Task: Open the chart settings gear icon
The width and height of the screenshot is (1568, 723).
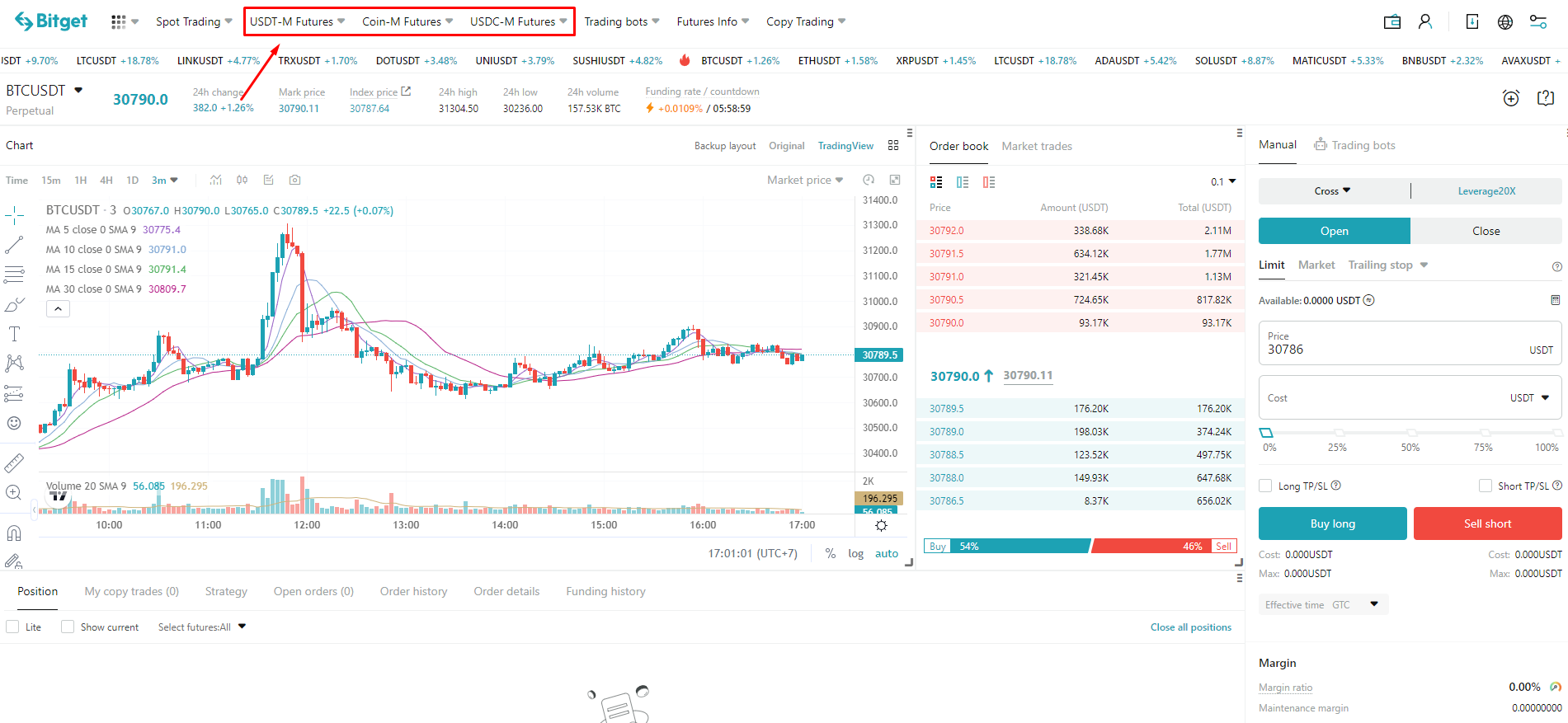Action: [x=881, y=526]
